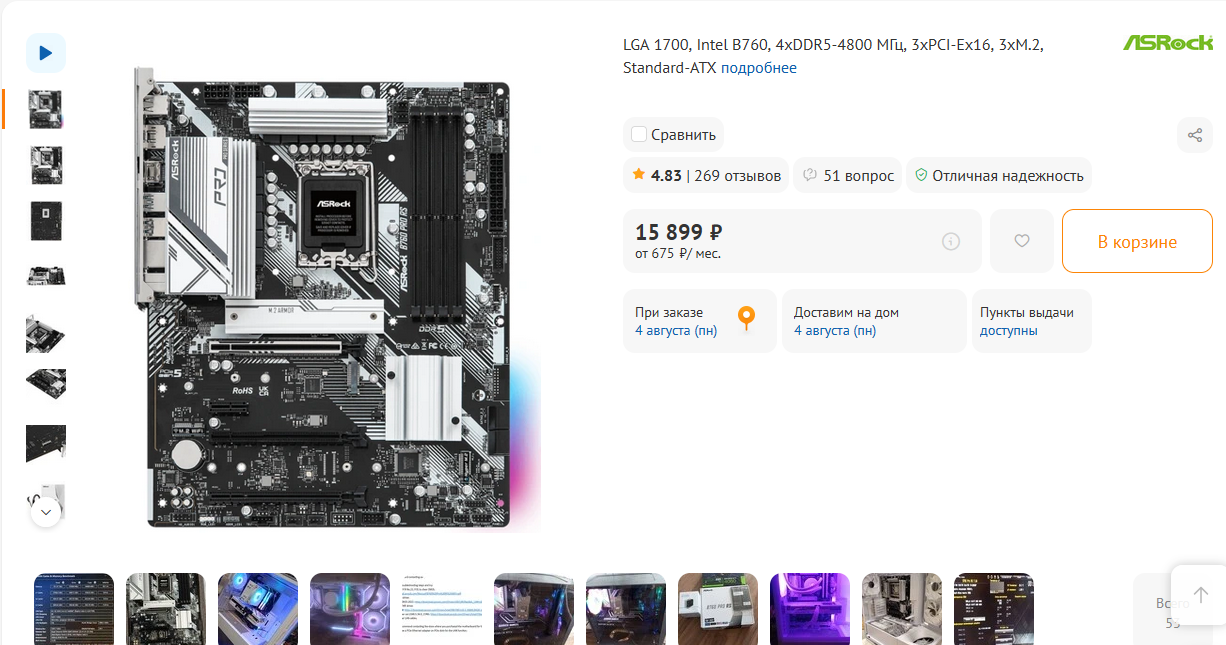Select the dark motherboard back-side thumbnail

(46, 221)
